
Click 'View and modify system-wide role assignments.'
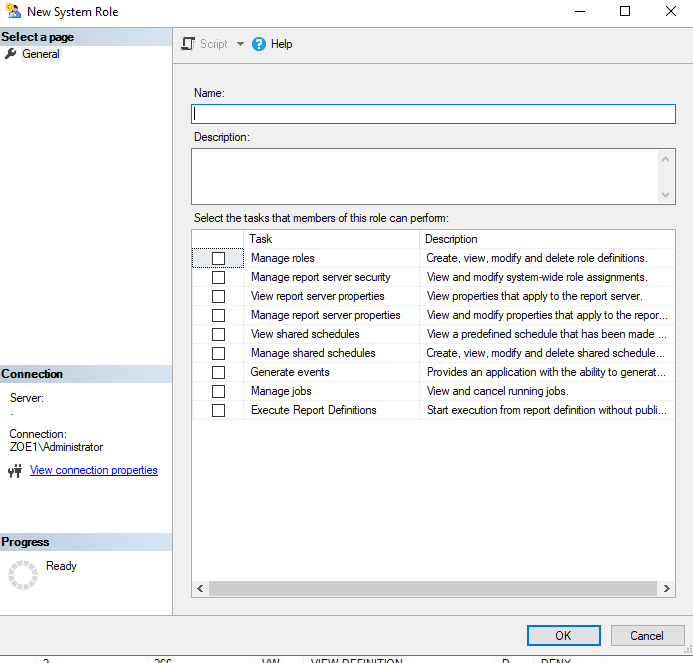pos(537,277)
